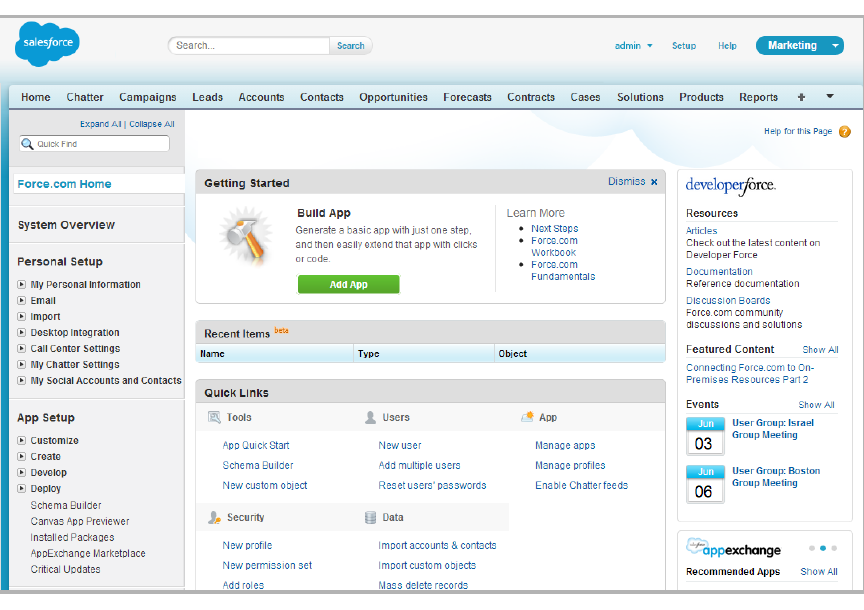
Task: Expand the Deploy section under App Setup
Action: 21,488
